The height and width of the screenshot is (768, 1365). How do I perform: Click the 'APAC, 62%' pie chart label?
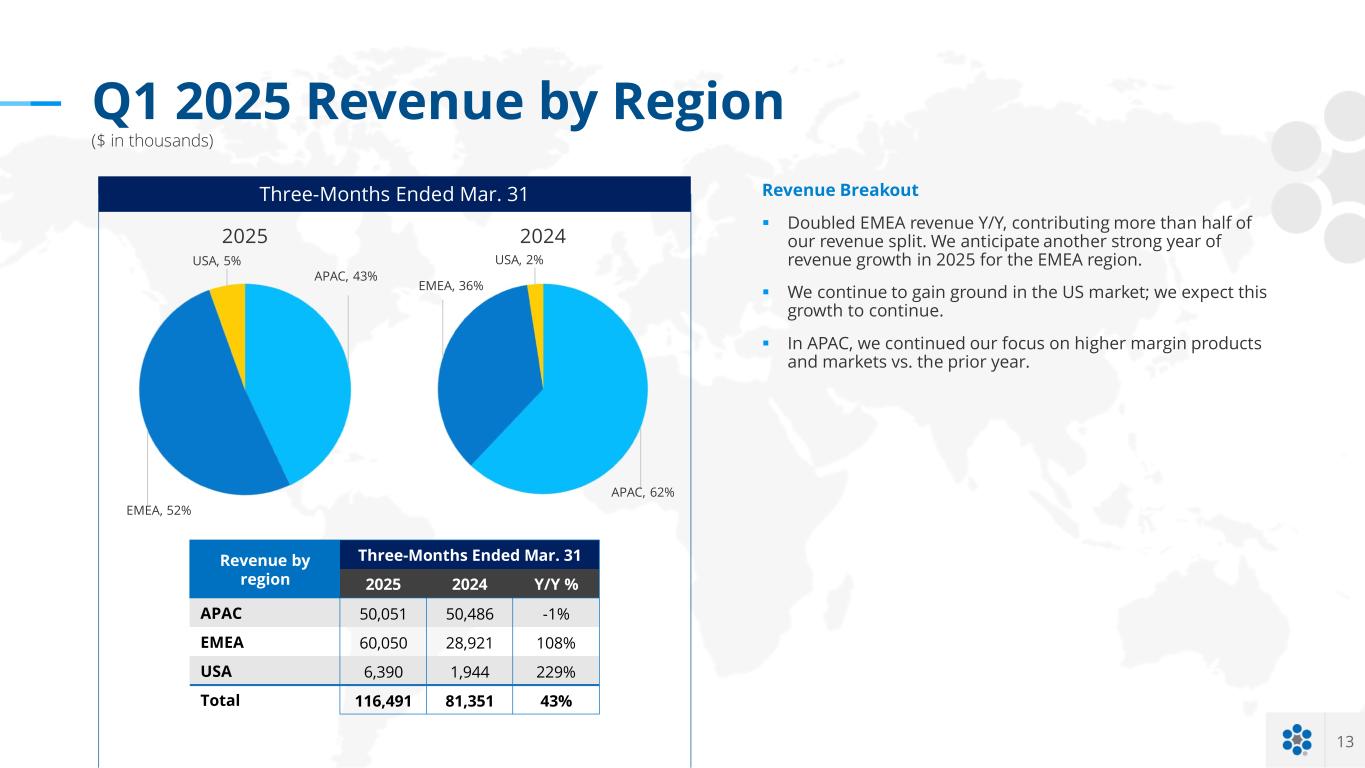coord(642,492)
